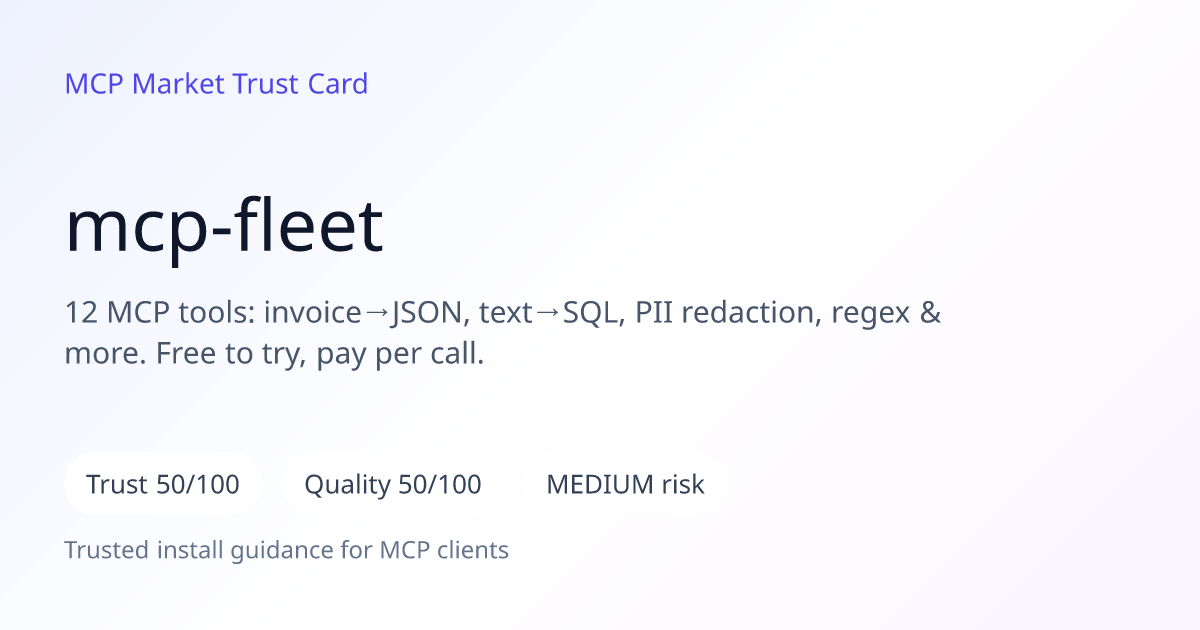Click the JSON word in description

[x=429, y=314]
